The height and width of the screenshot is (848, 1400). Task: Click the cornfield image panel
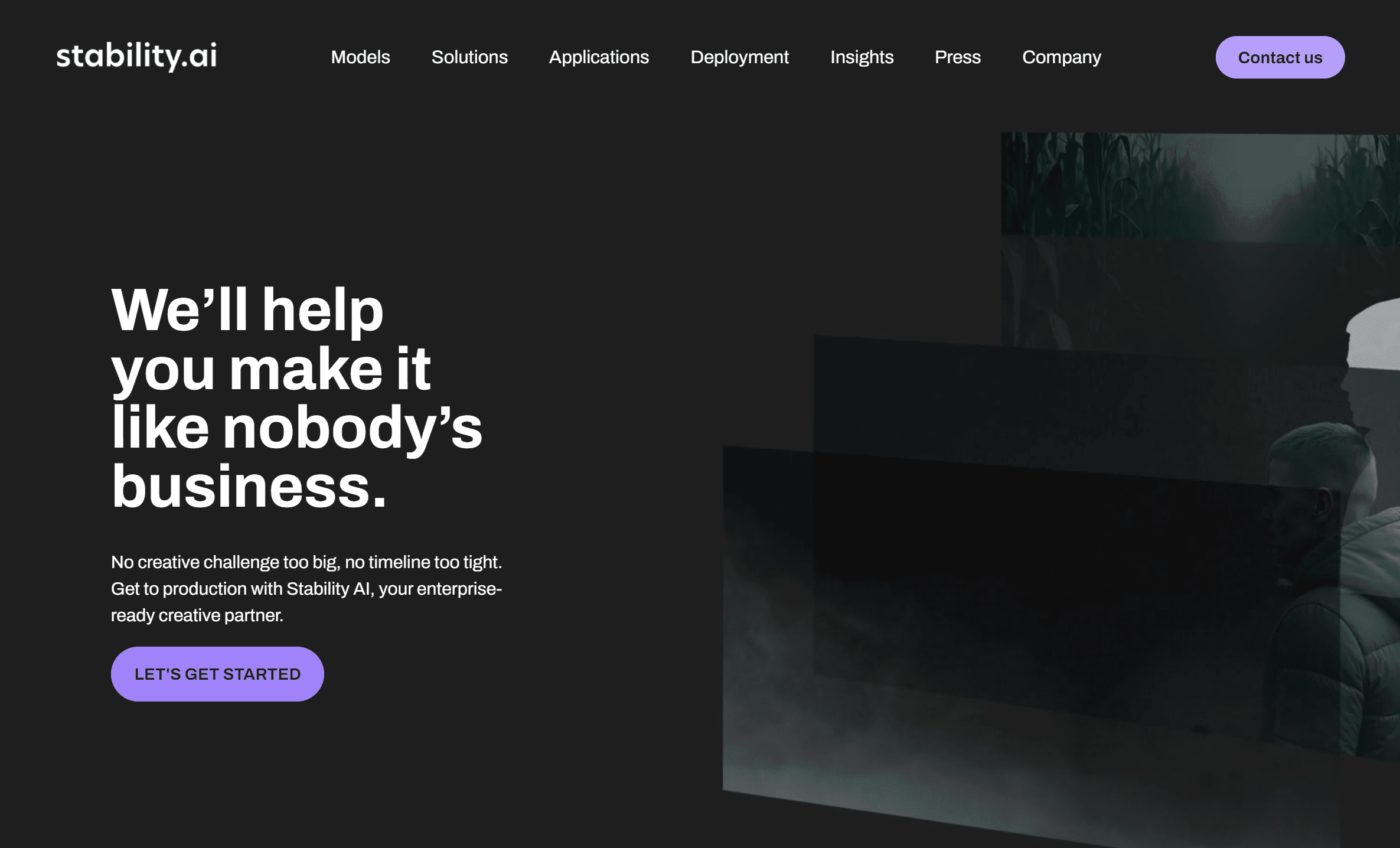point(1200,186)
